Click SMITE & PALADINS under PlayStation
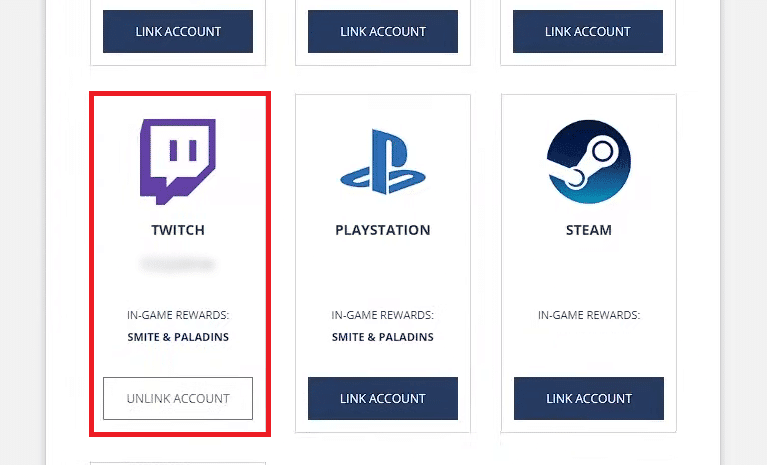The width and height of the screenshot is (767, 465). 383,337
